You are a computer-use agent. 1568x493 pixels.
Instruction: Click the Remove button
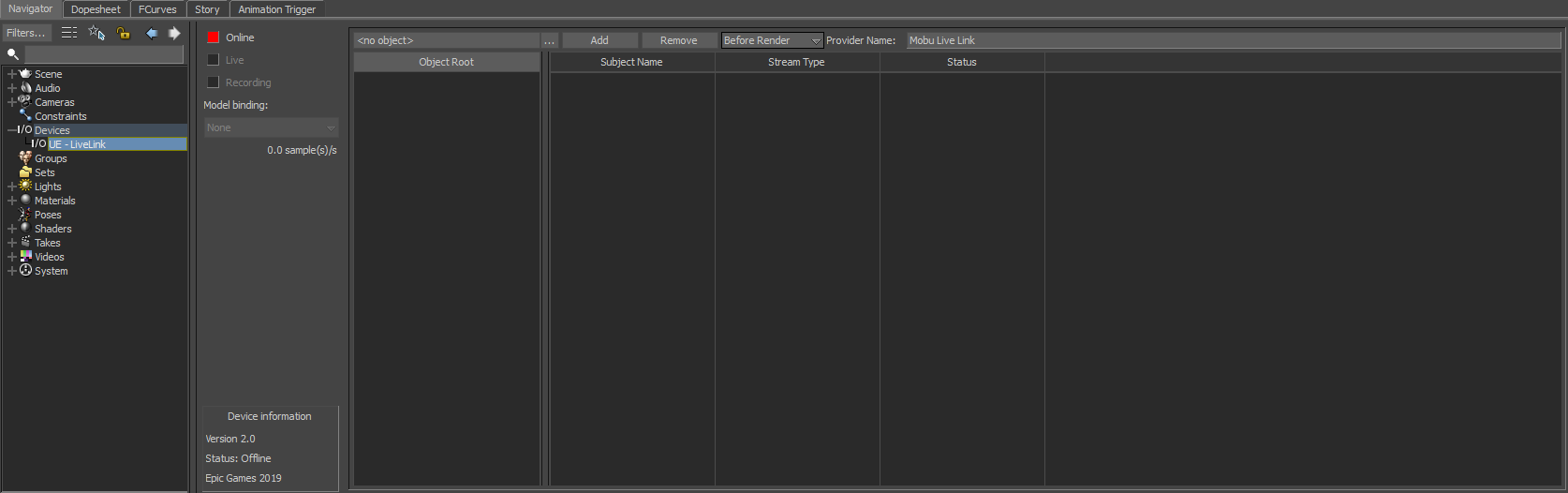click(x=678, y=40)
